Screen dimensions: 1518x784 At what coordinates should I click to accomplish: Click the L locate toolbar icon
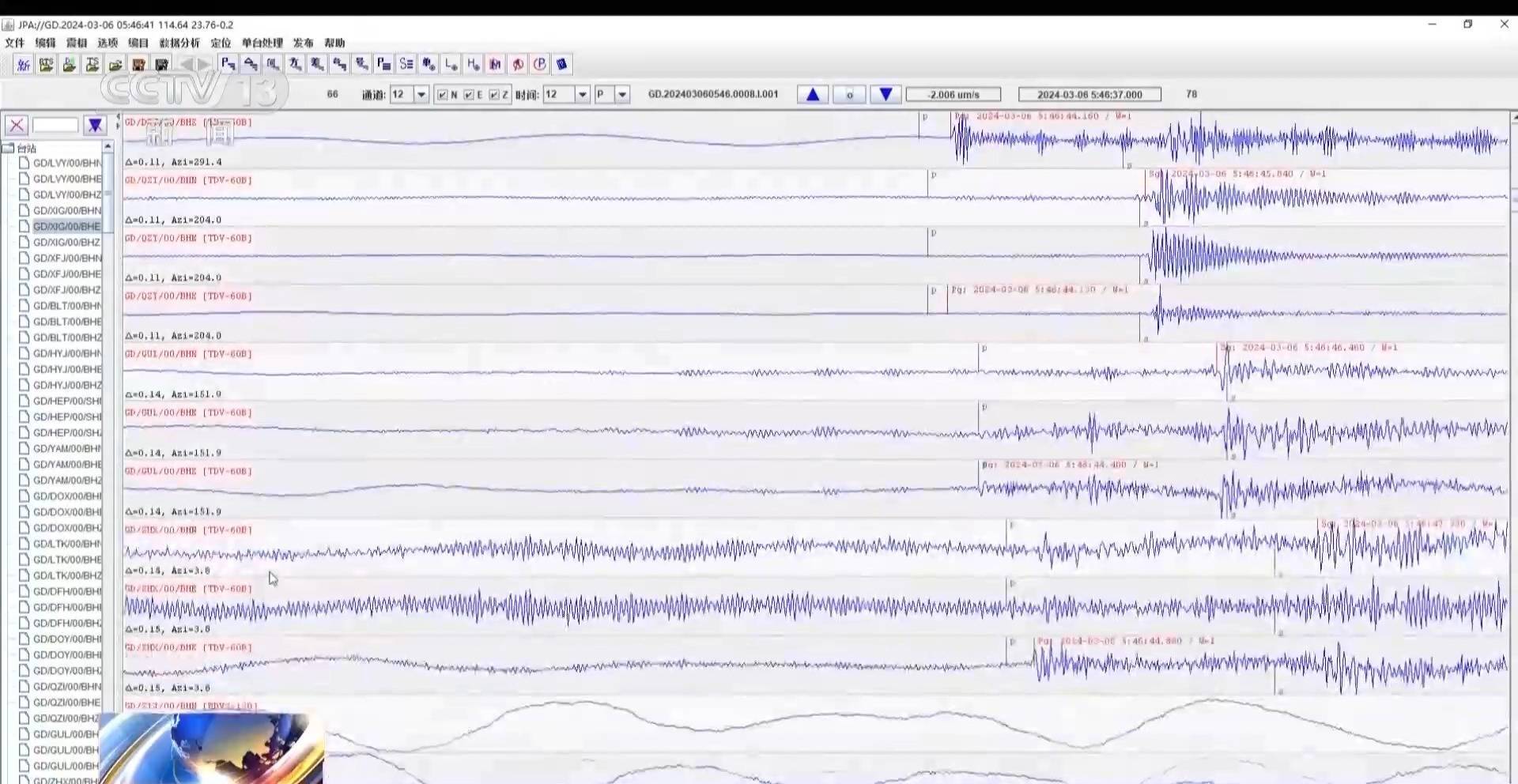tap(451, 64)
